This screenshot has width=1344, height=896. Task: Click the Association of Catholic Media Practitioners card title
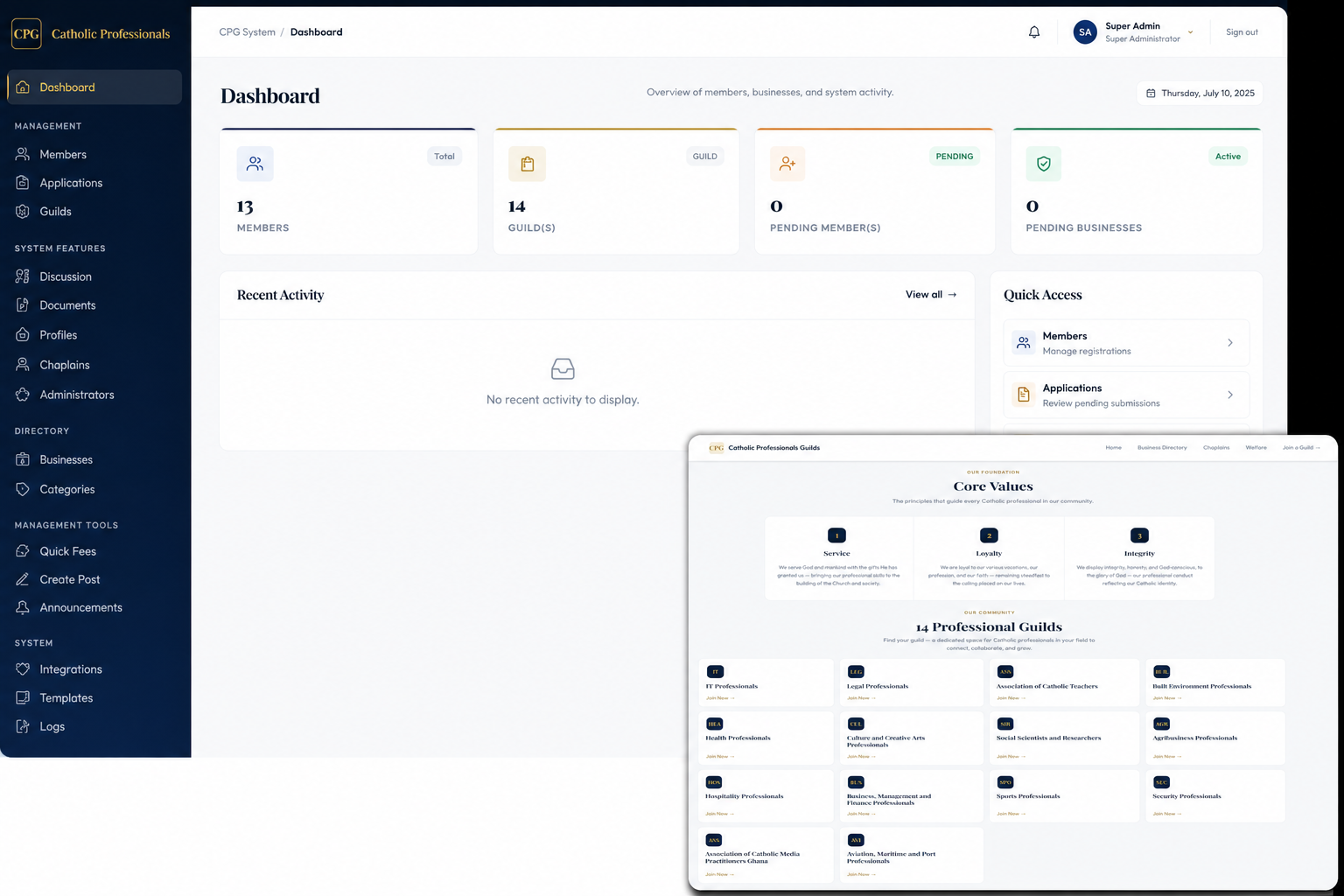[x=752, y=857]
